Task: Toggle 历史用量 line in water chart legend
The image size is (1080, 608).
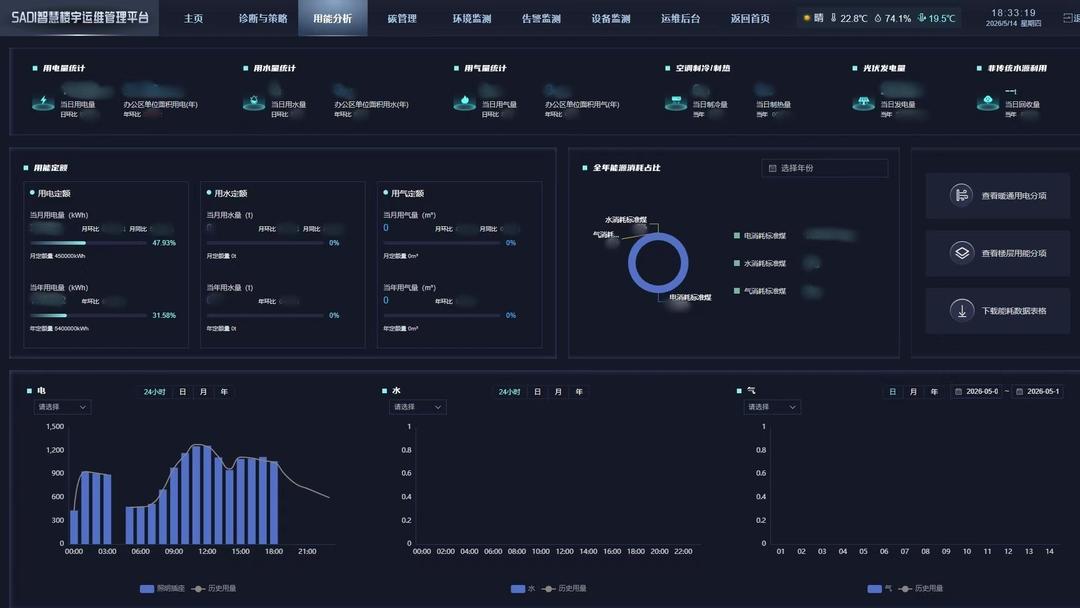Action: click(x=564, y=589)
